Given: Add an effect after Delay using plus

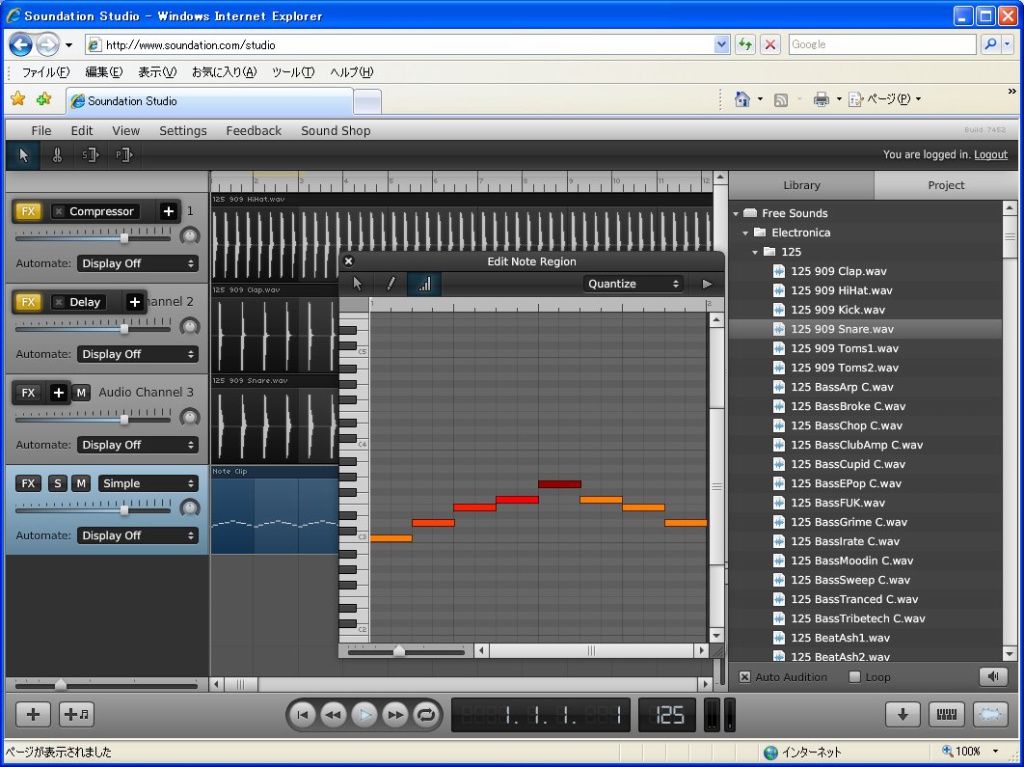Looking at the screenshot, I should click(135, 302).
